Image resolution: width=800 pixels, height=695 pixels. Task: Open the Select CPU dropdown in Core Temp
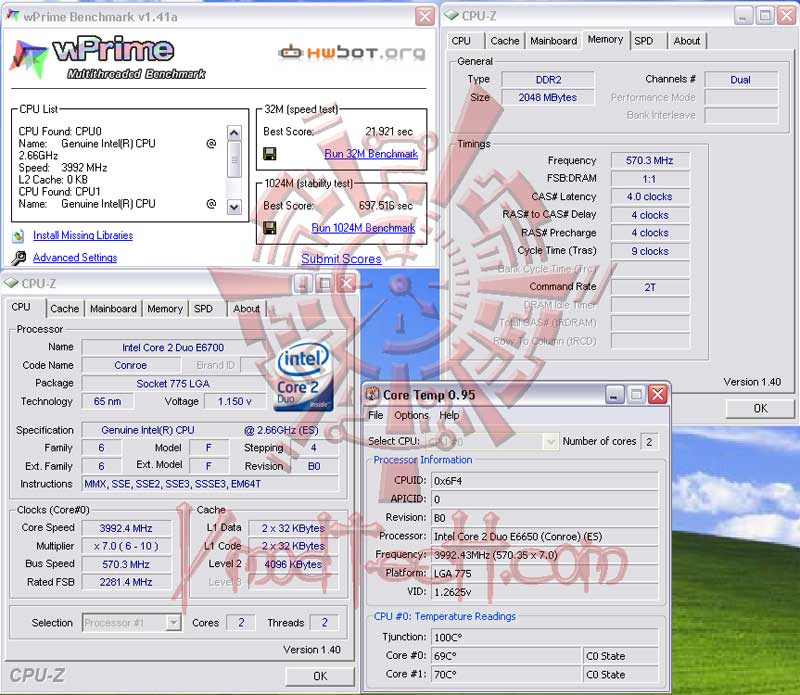(551, 441)
